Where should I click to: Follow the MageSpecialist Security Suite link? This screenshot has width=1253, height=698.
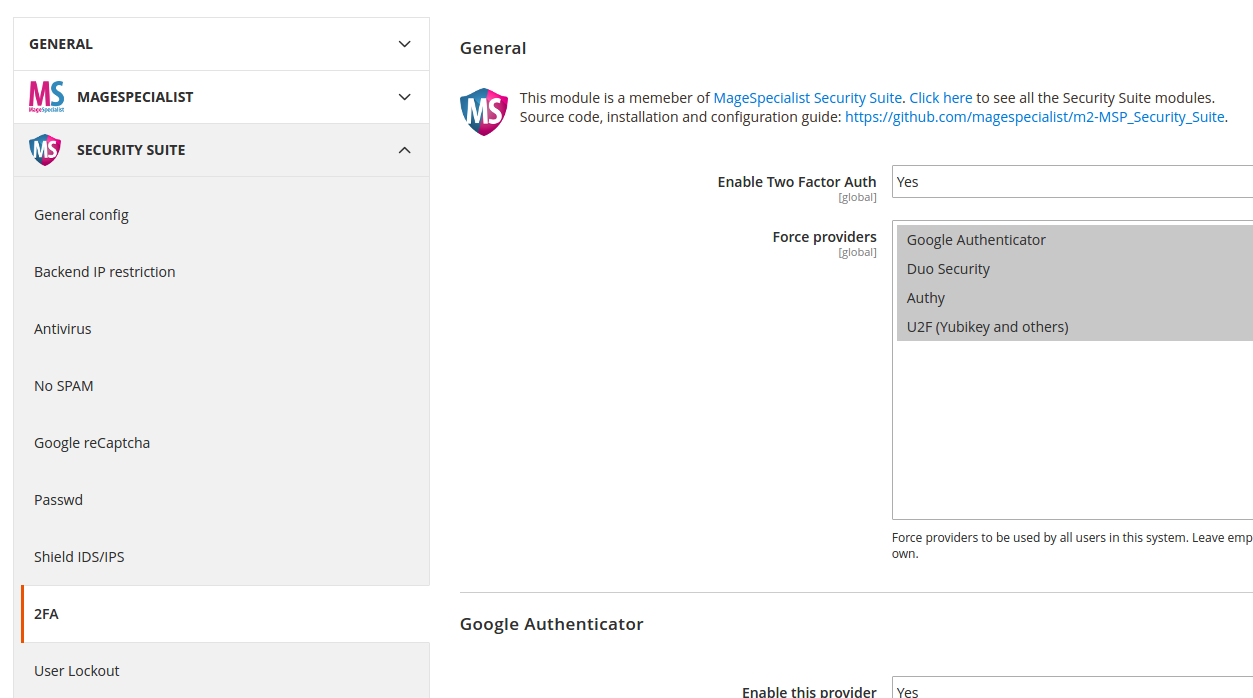point(807,98)
